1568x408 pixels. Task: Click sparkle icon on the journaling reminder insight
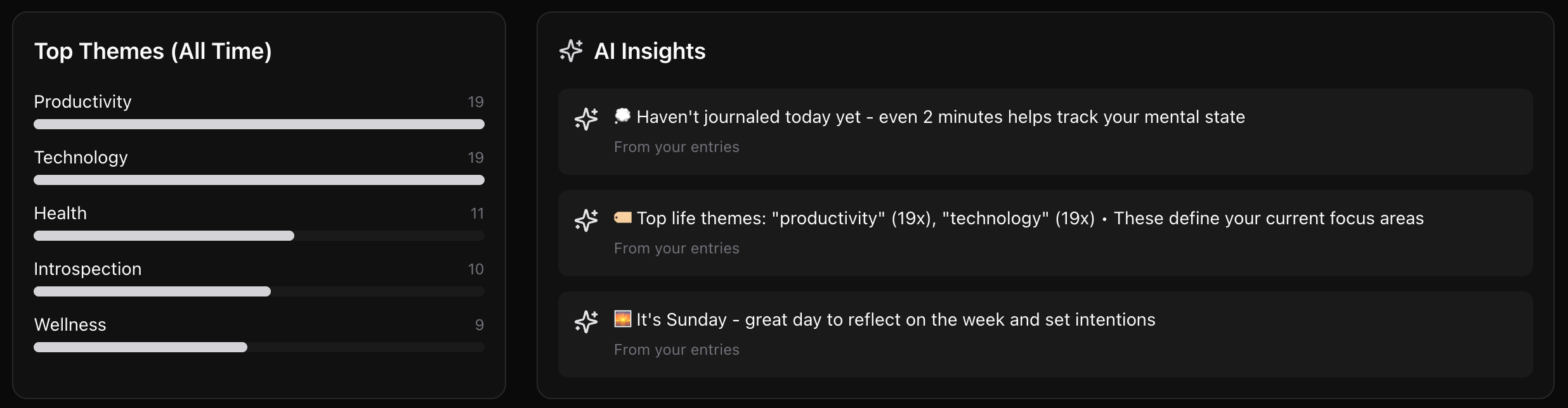tap(586, 118)
